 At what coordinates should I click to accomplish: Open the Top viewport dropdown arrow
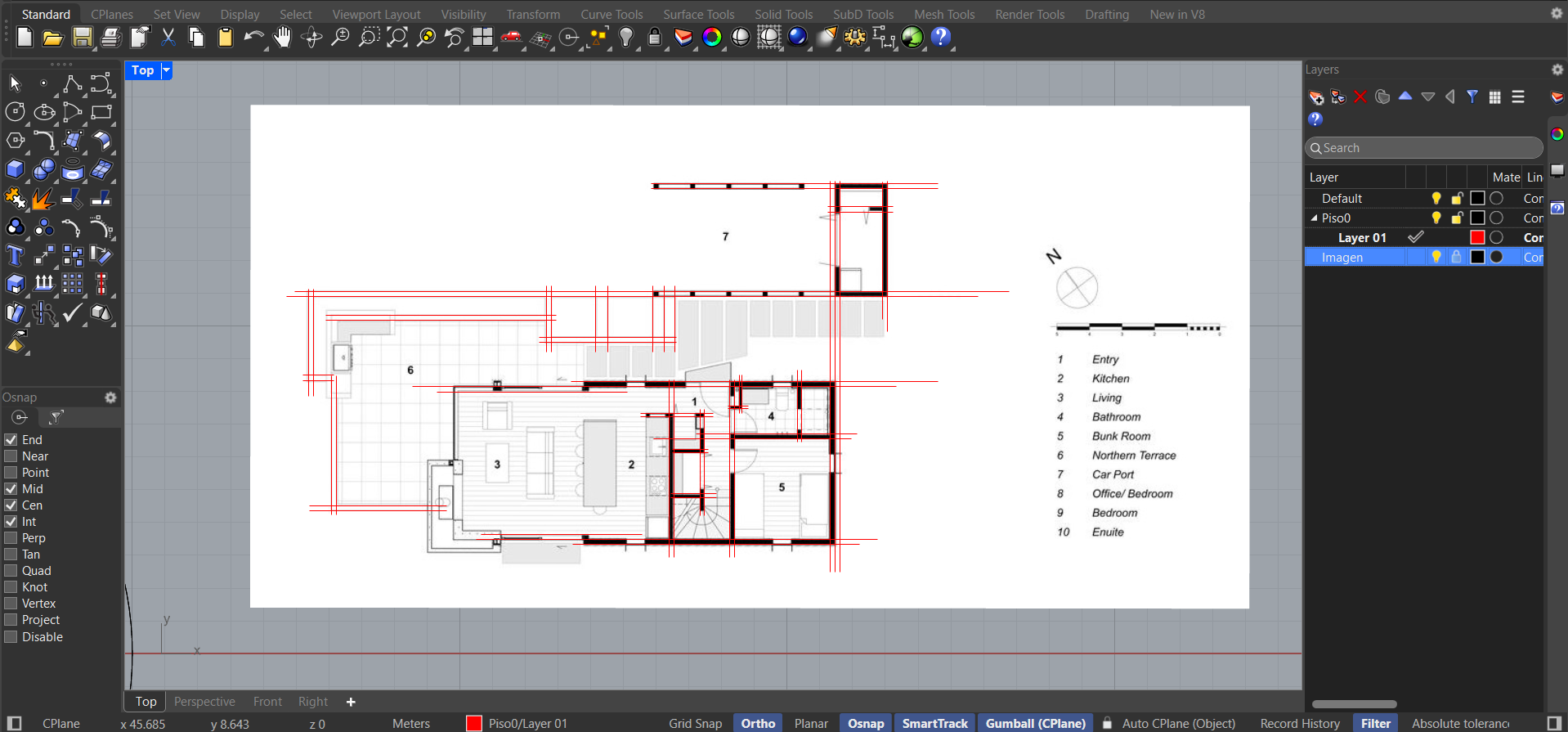166,70
